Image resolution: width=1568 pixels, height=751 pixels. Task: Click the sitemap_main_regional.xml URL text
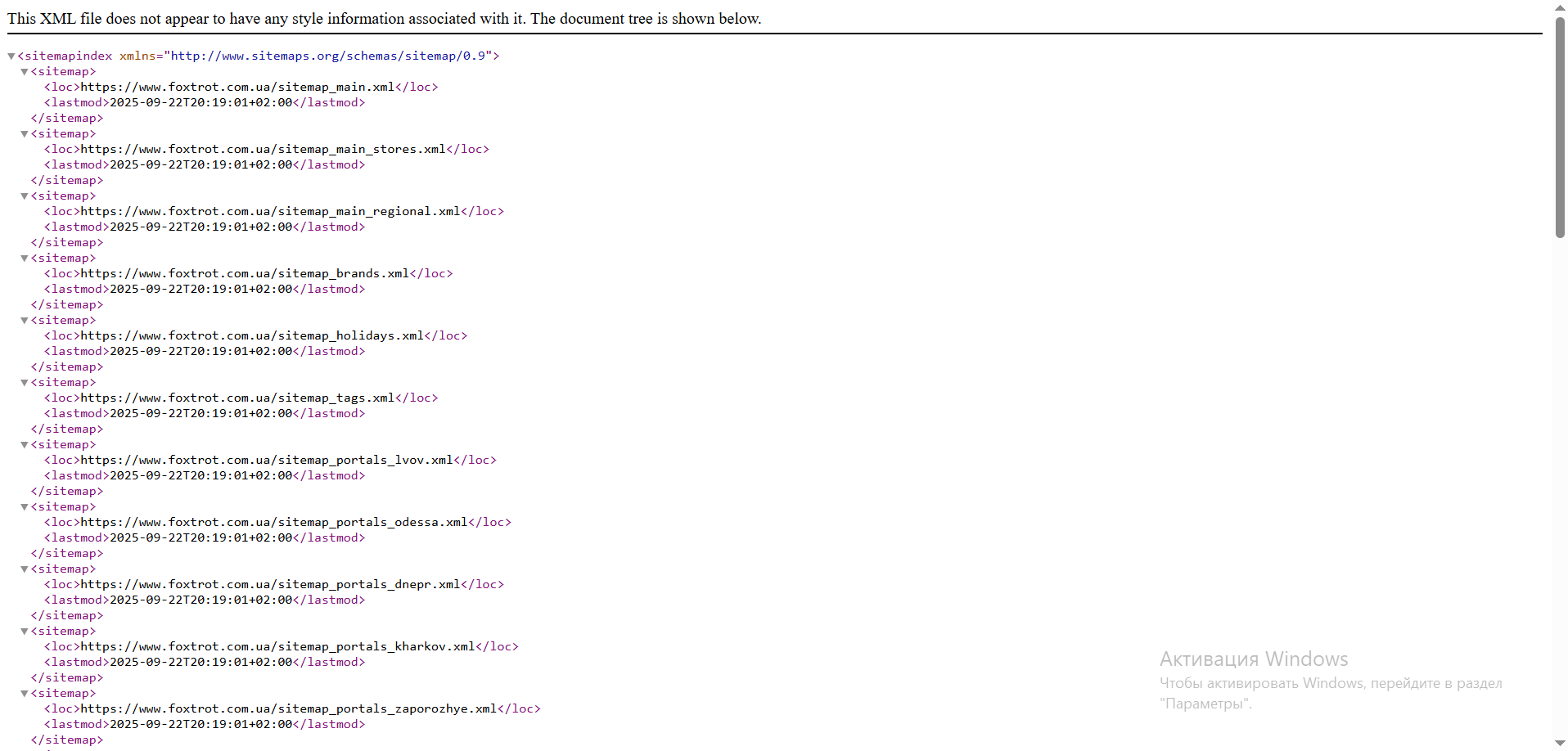(270, 211)
